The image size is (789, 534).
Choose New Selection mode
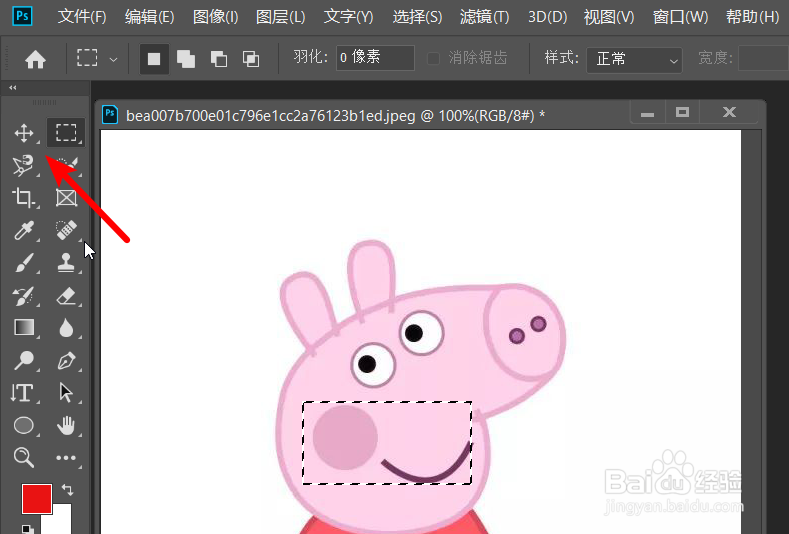tap(154, 59)
